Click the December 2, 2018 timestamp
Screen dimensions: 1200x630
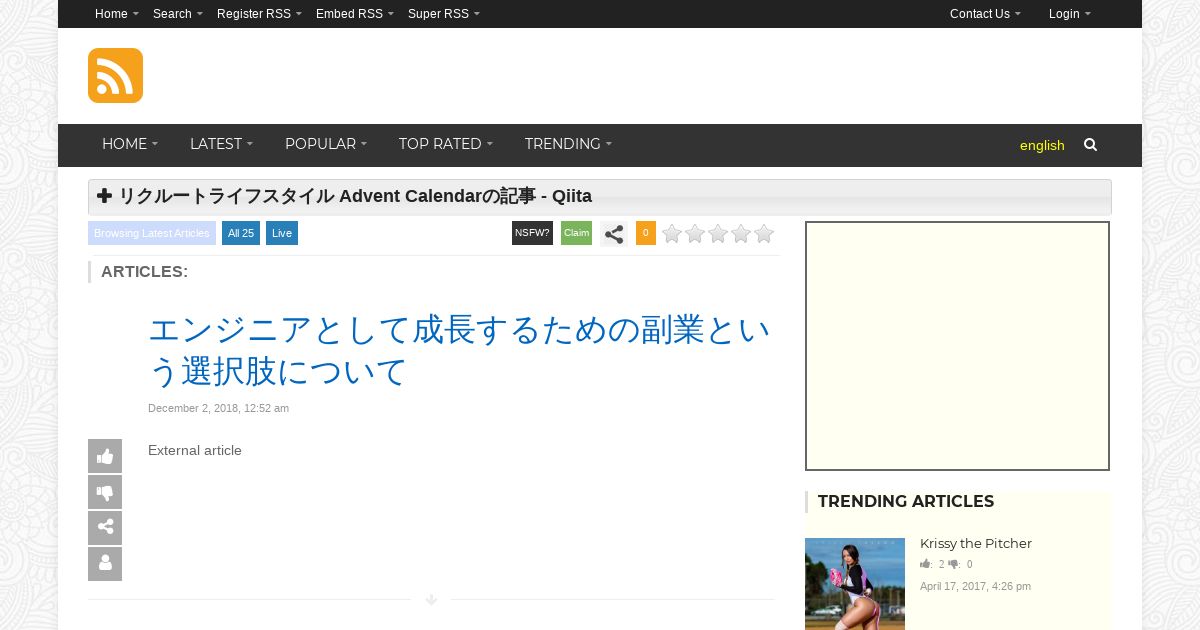pyautogui.click(x=218, y=408)
